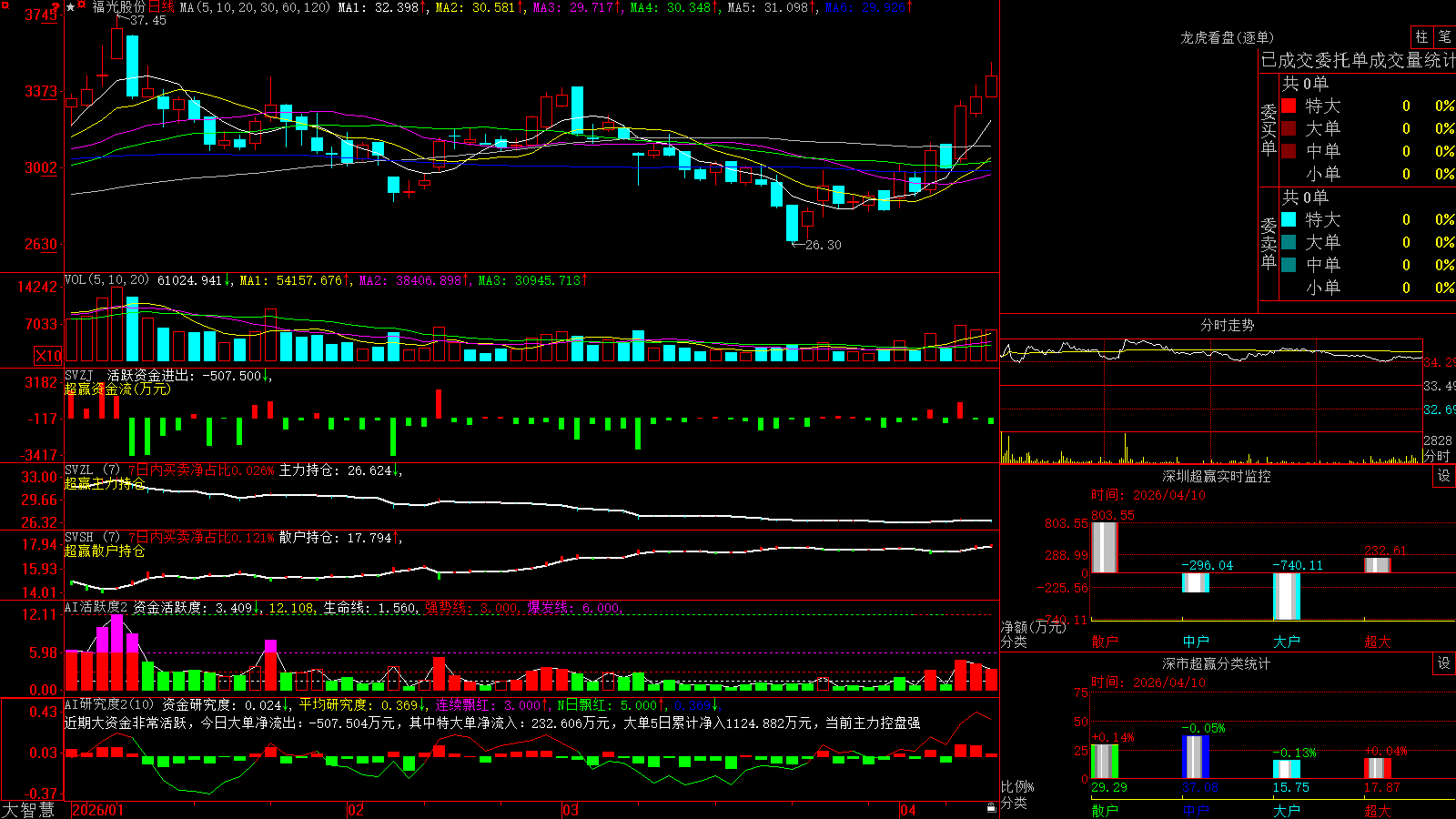Click the 232.61 超大 net amount bar
The width and height of the screenshot is (1456, 819).
pos(1378,565)
